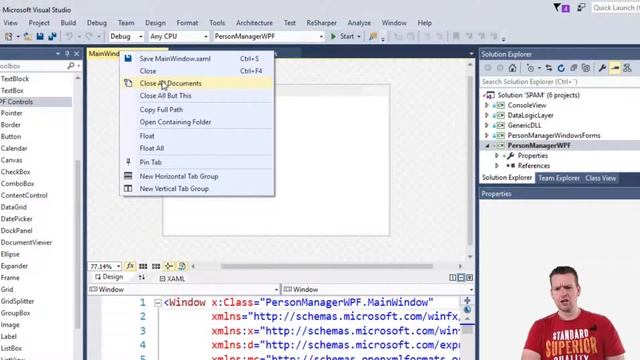
Task: Click the designer horizontal scrollbar
Action: pos(327,266)
